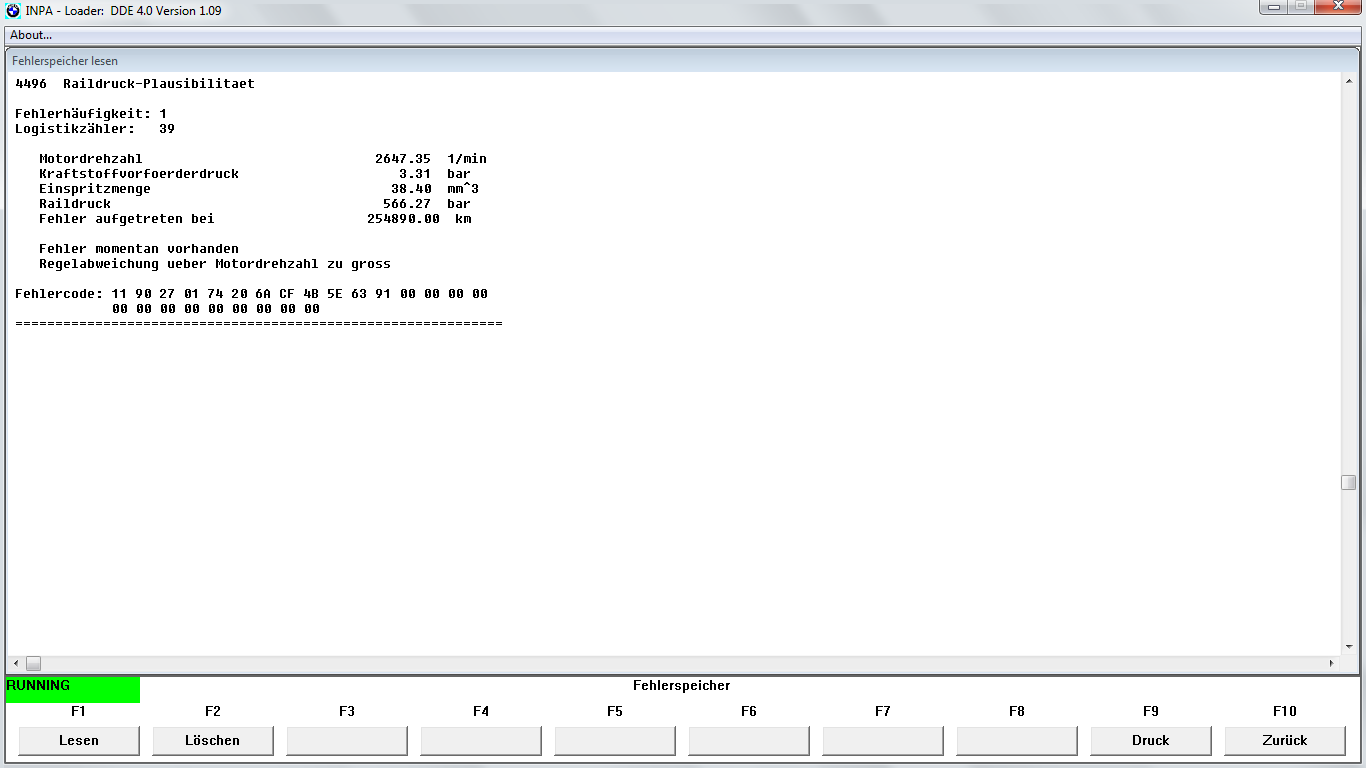Click the Fehlerspeicher label above function keys

pos(682,686)
